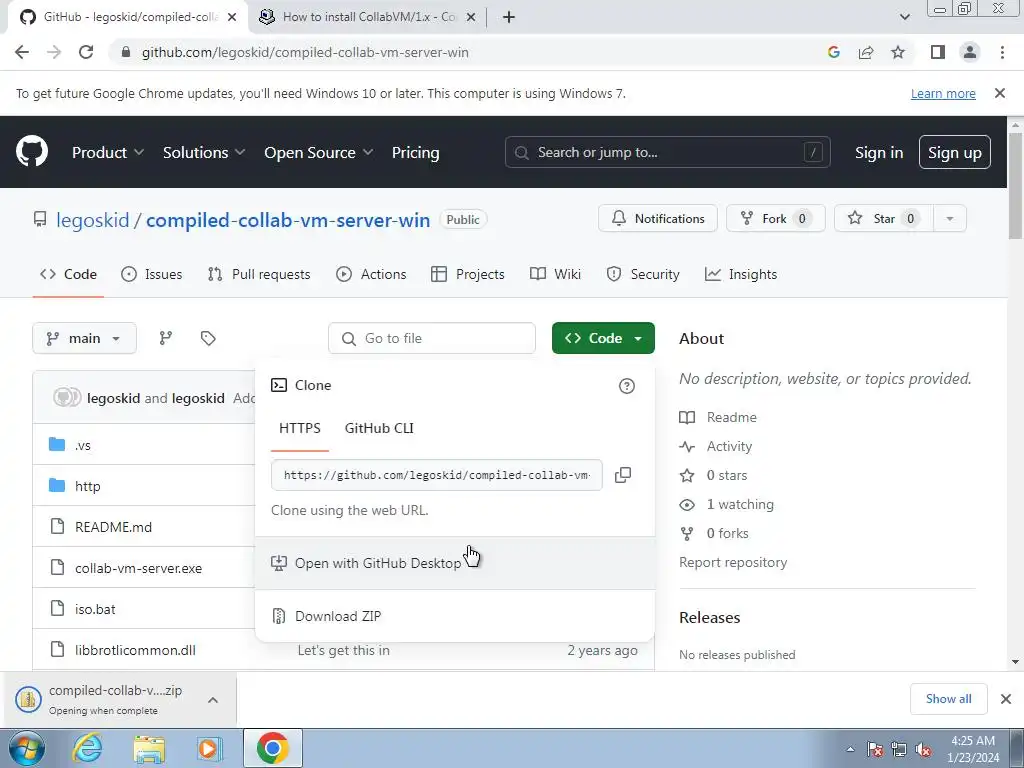This screenshot has width=1024, height=768.
Task: Focus the Go to file field
Action: (432, 338)
